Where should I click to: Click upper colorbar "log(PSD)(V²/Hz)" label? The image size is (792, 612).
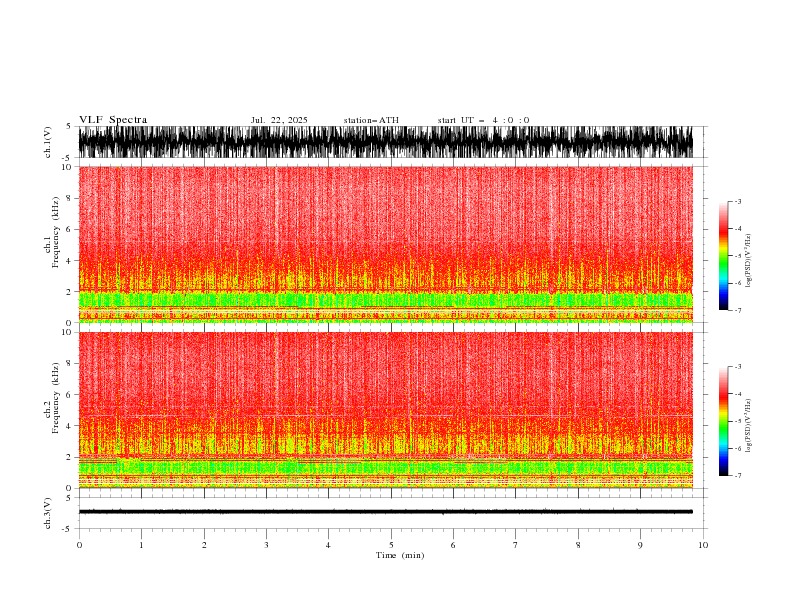748,261
